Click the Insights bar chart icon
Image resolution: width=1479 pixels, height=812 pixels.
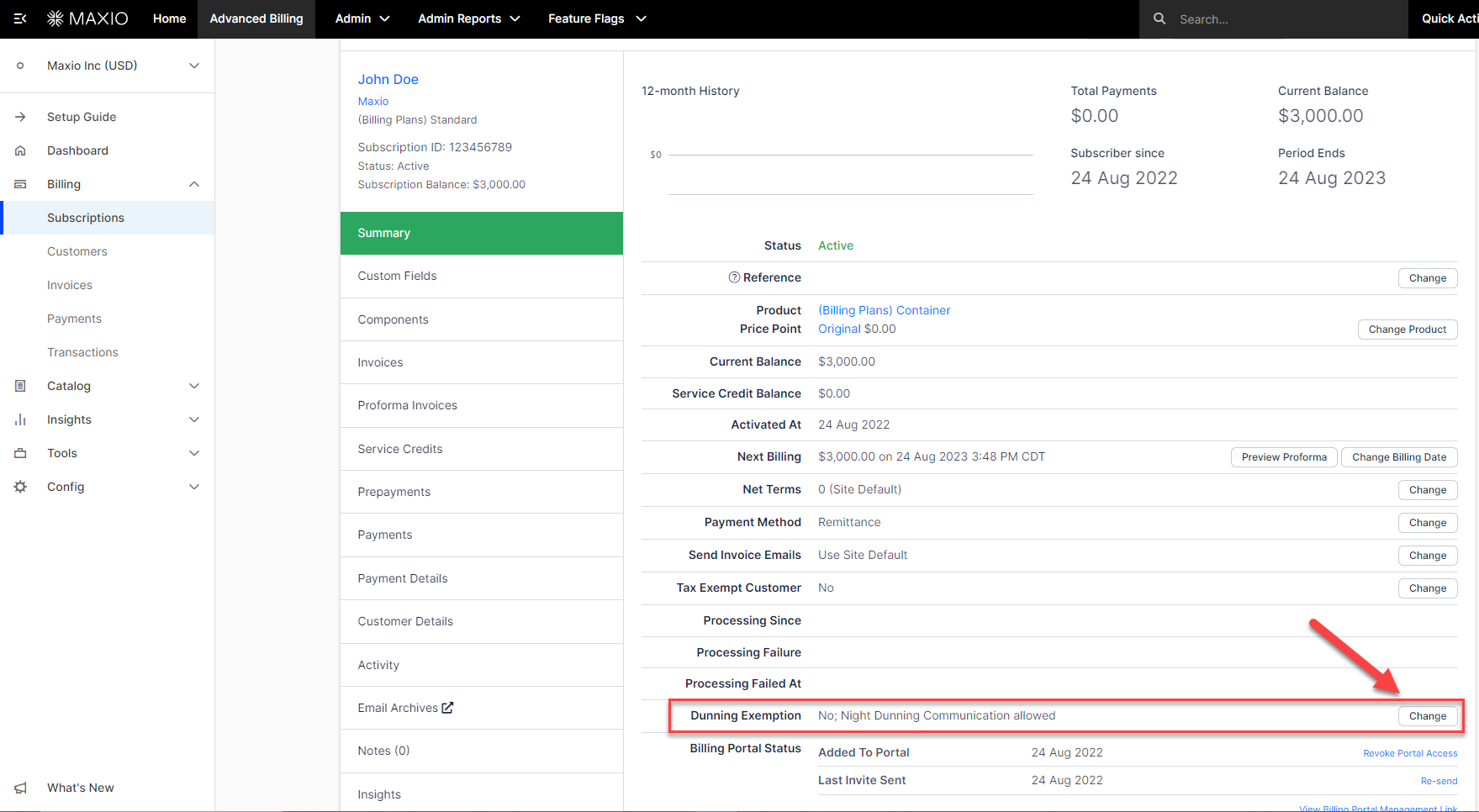[20, 419]
